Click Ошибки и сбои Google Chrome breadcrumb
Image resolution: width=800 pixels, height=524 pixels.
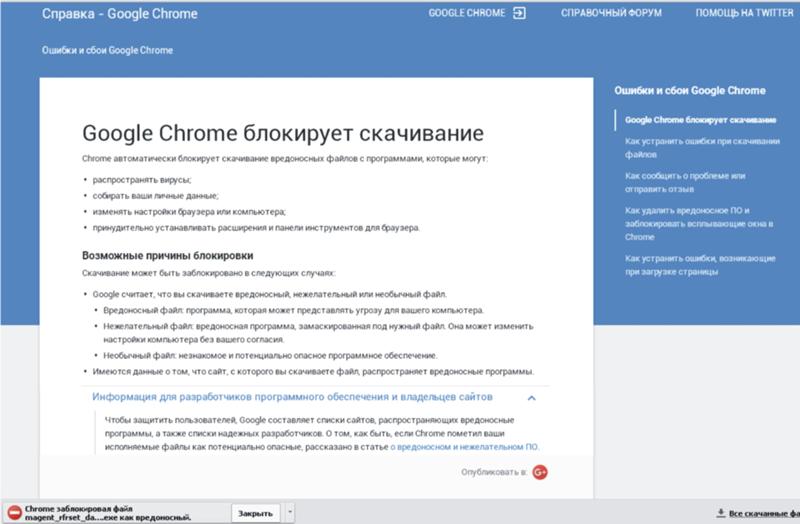(x=107, y=51)
